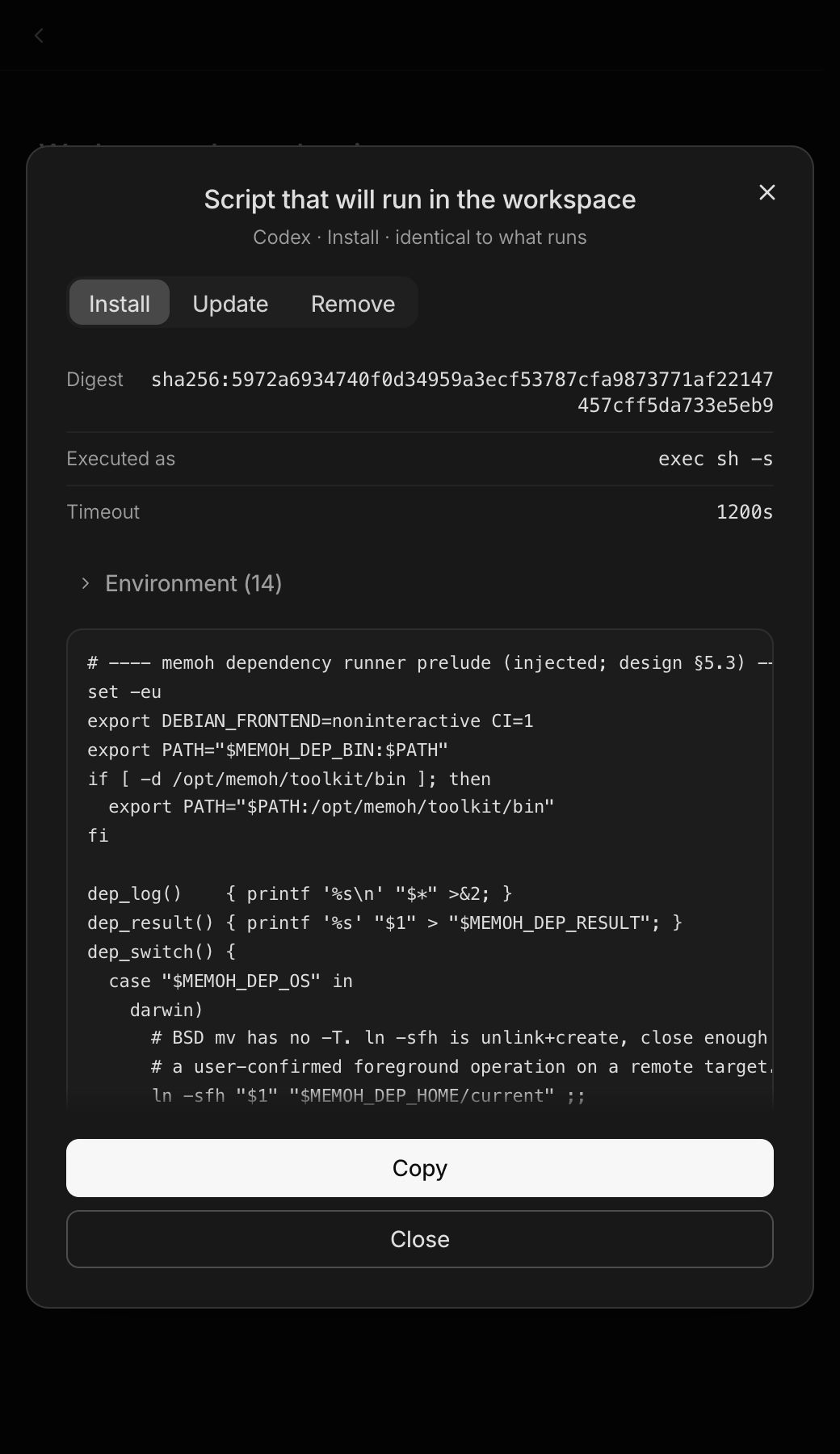Screen dimensions: 840x1454
Task: Select the sha256 digest value
Action: pyautogui.click(x=462, y=393)
